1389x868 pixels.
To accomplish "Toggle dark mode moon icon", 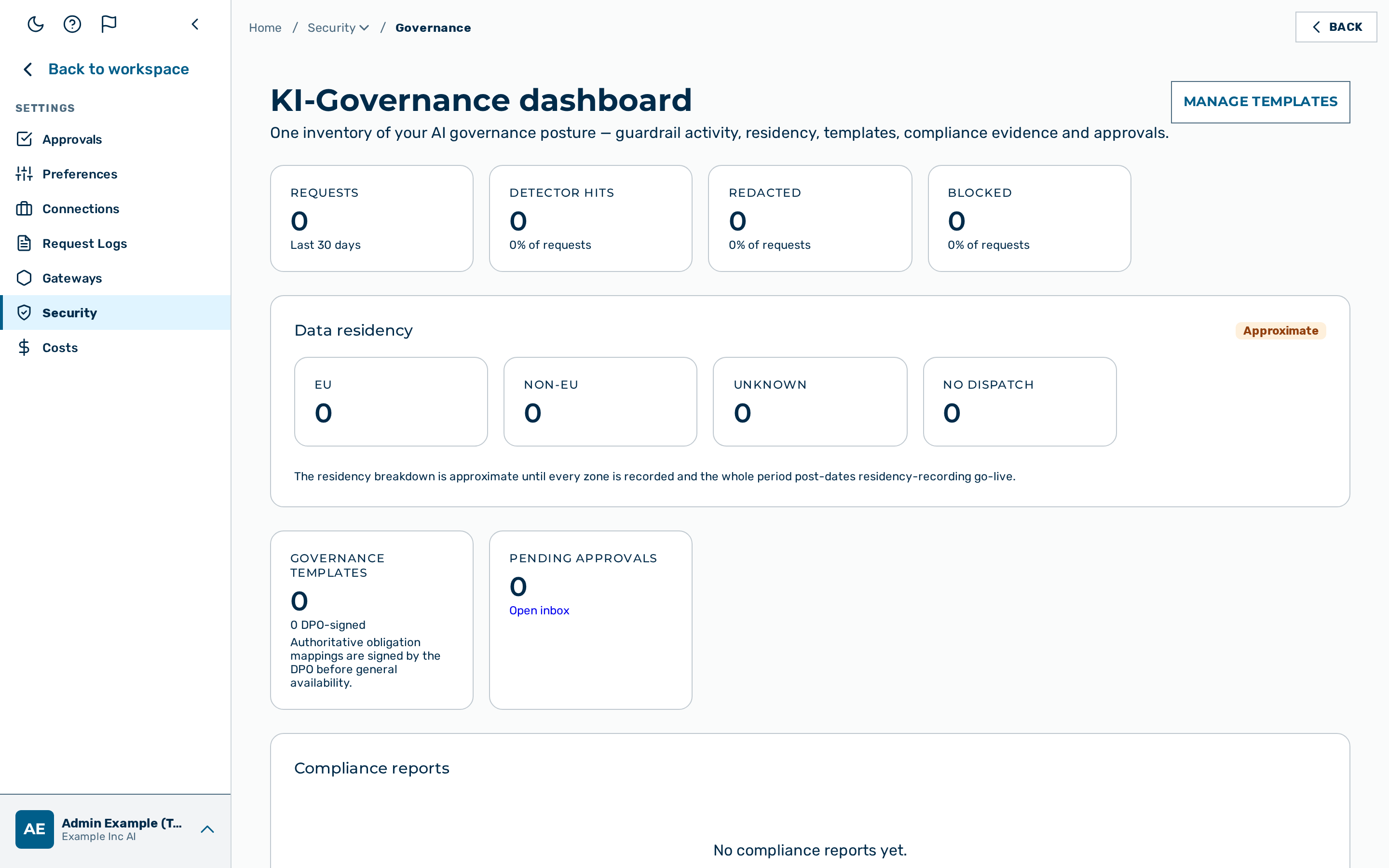I will [x=36, y=24].
